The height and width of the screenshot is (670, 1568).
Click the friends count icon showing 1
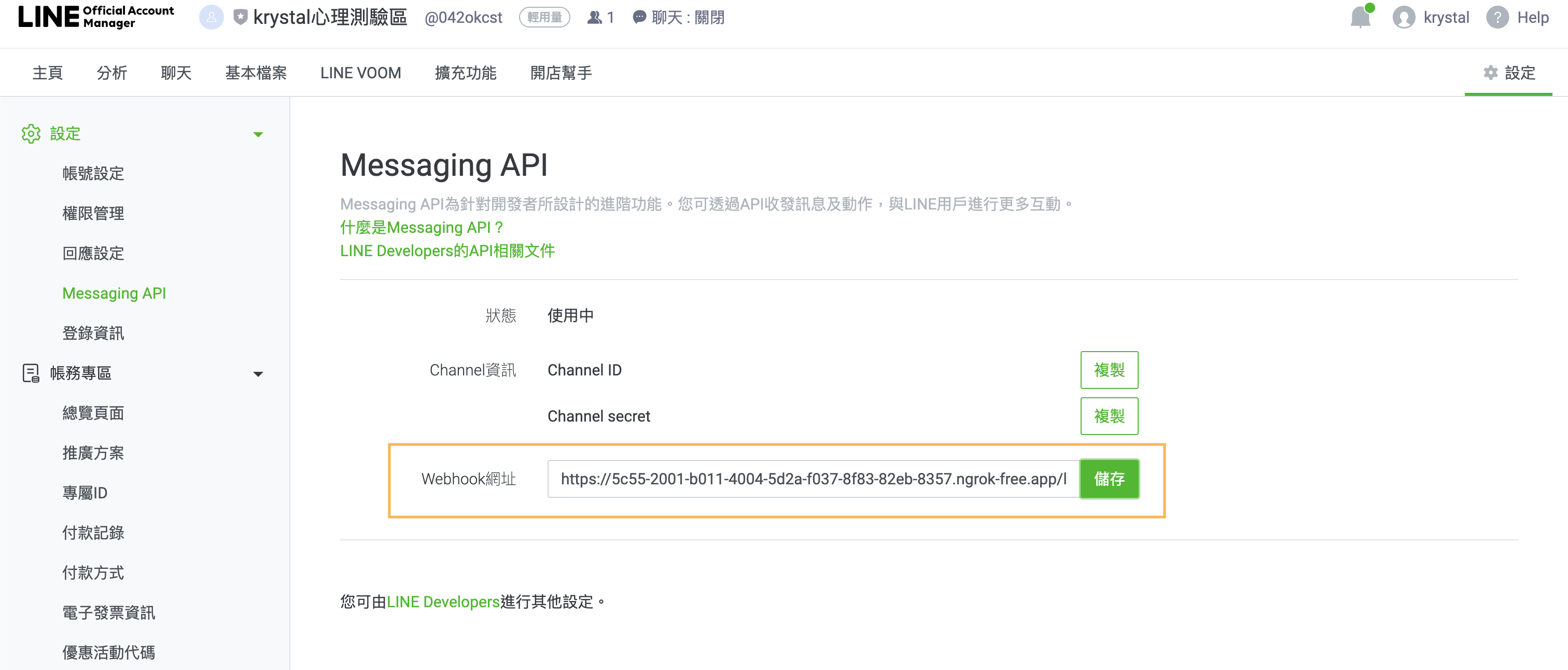pyautogui.click(x=594, y=18)
